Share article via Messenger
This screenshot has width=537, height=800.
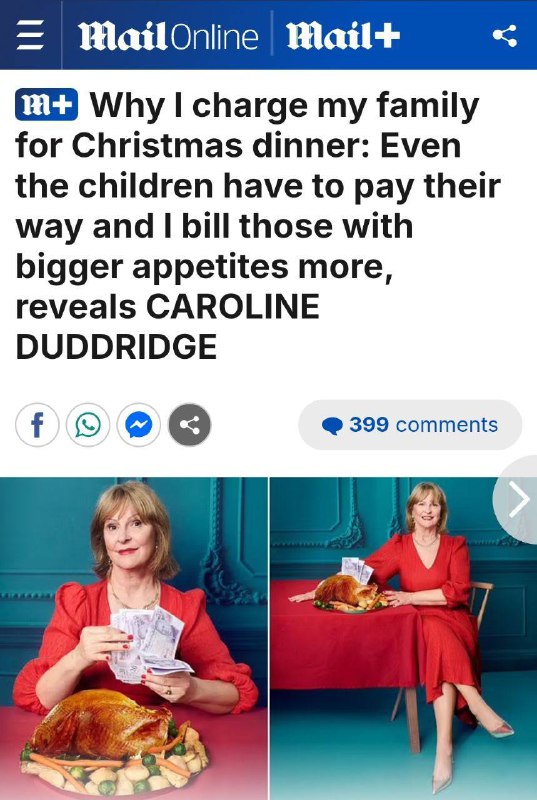pos(139,425)
